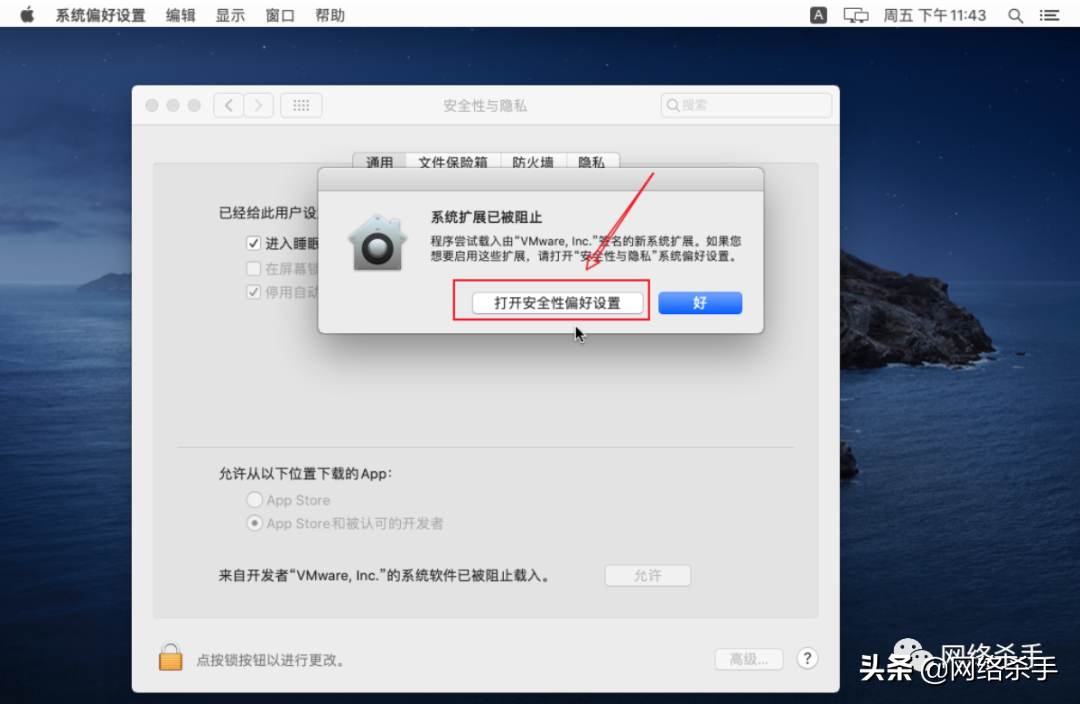Go forward with the right arrow button
Image resolution: width=1080 pixels, height=704 pixels.
click(x=258, y=105)
